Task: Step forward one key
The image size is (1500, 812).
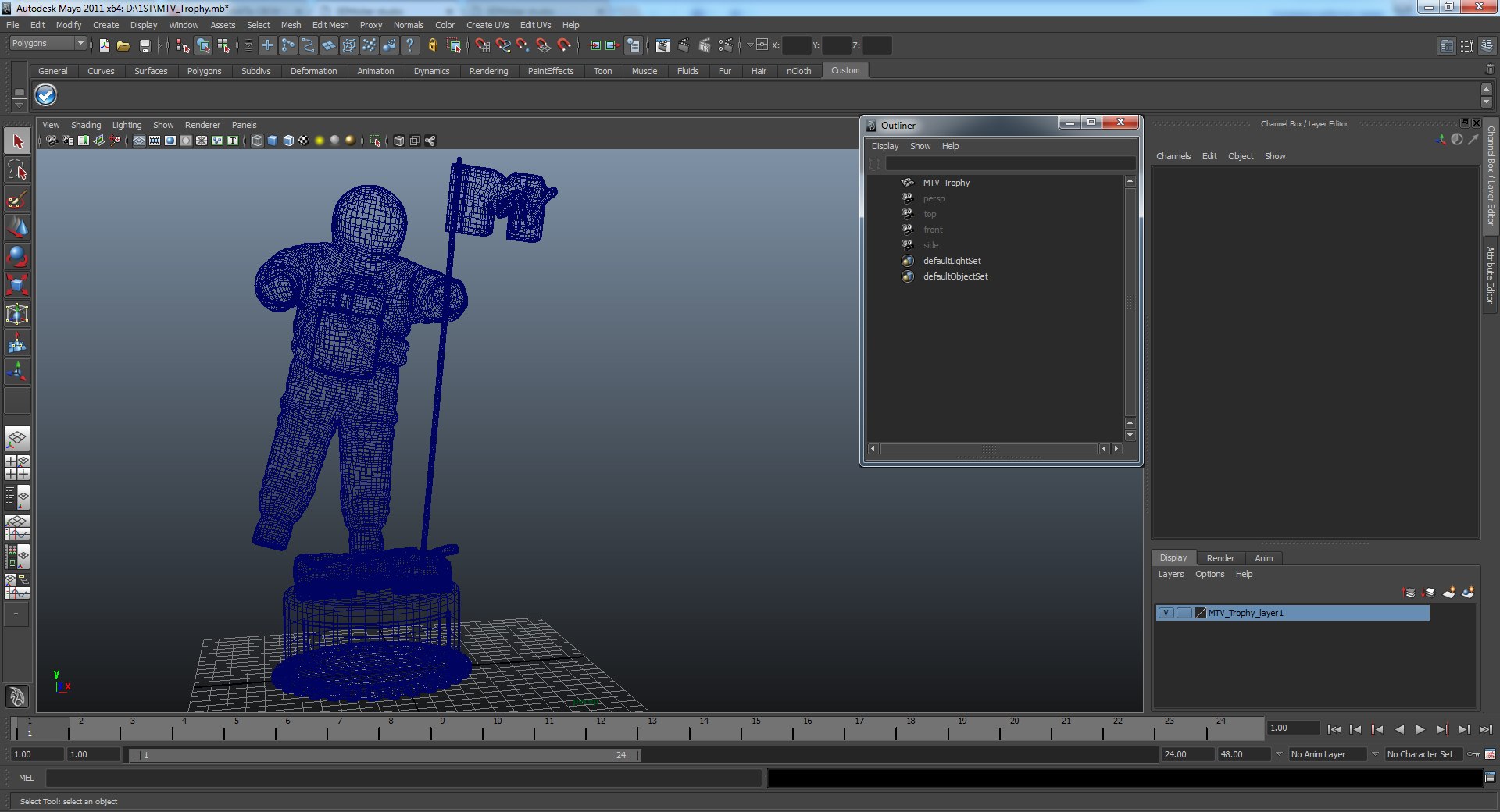Action: tap(1442, 729)
